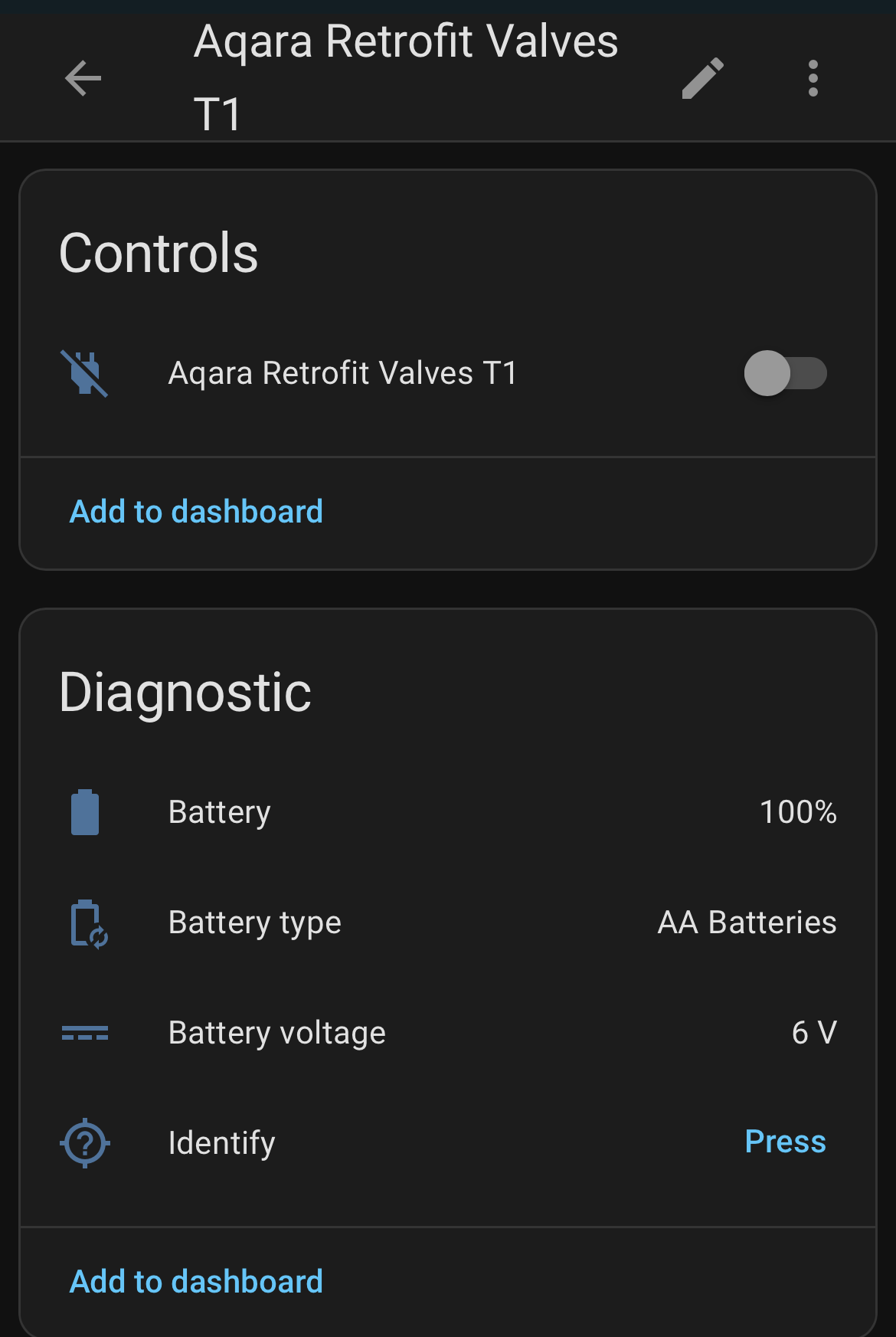Toggle the Aqara Retrofit Valves T1 switch
Image resolution: width=896 pixels, height=1337 pixels.
point(785,373)
